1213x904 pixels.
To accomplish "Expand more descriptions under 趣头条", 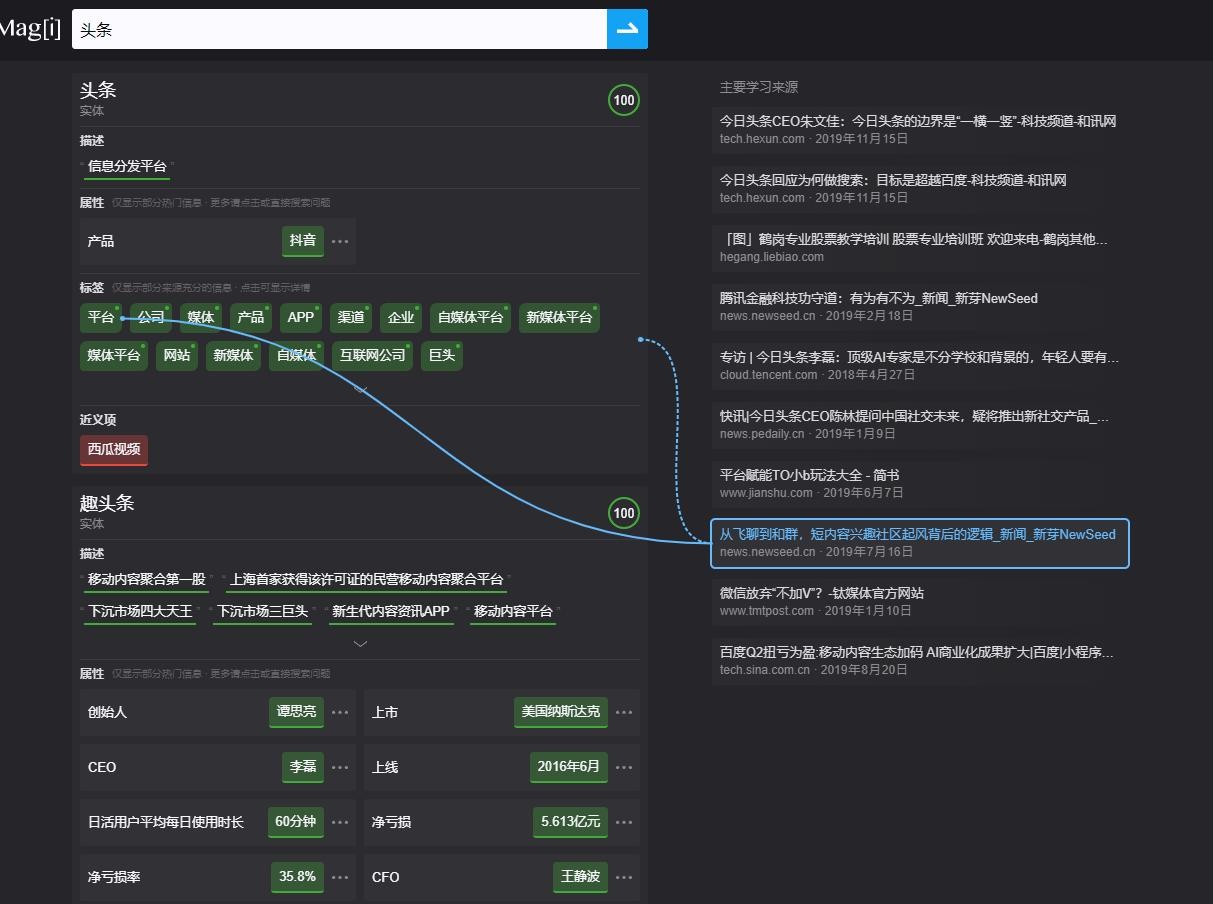I will [361, 643].
